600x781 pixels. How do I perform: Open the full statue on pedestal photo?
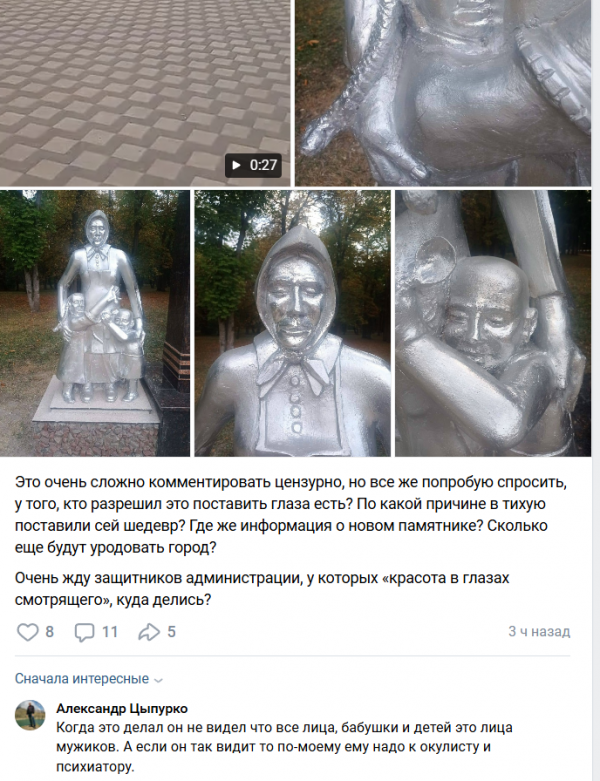point(95,323)
